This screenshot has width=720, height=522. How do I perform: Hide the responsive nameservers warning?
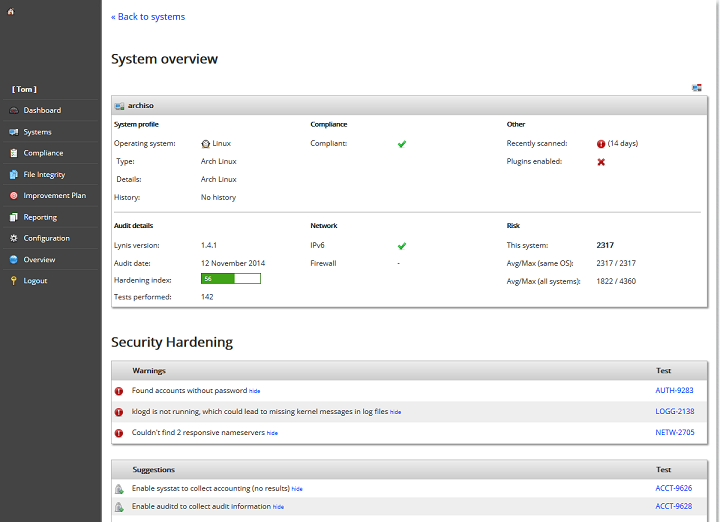(x=272, y=433)
